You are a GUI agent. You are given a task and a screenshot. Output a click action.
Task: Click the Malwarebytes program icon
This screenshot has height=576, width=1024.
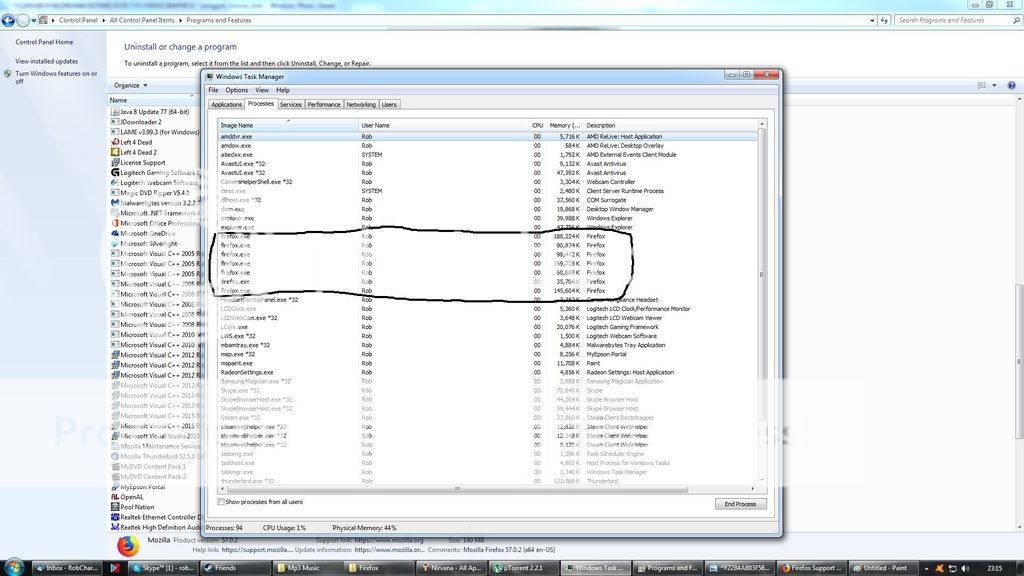(115, 203)
